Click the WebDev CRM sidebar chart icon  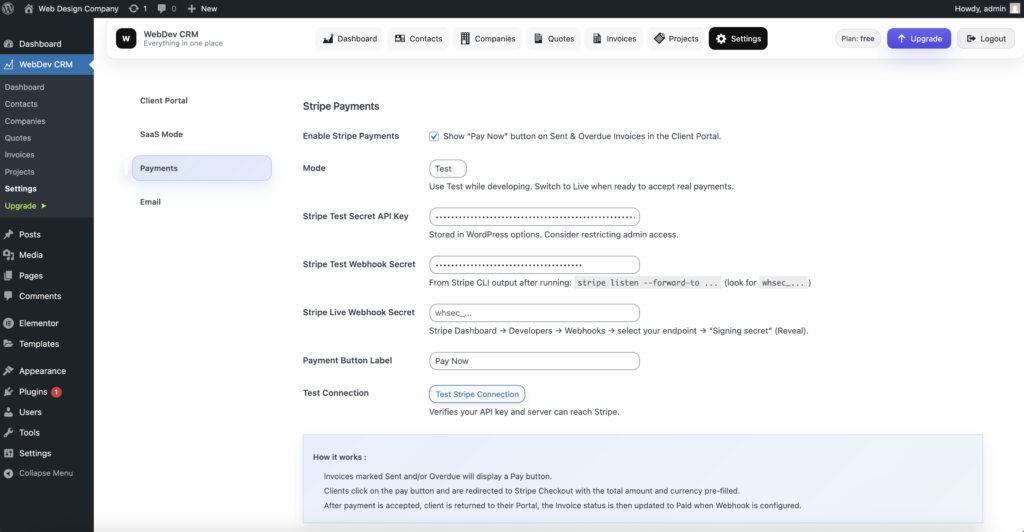pyautogui.click(x=8, y=65)
